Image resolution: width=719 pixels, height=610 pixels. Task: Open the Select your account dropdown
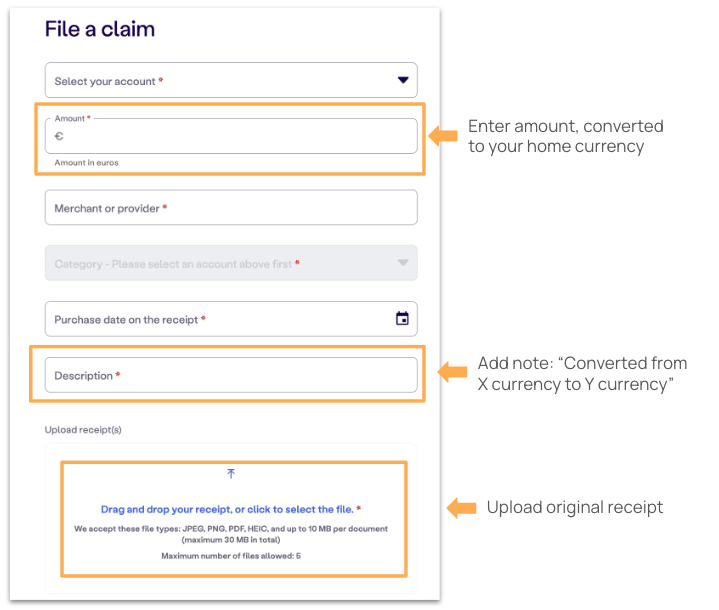pos(231,80)
